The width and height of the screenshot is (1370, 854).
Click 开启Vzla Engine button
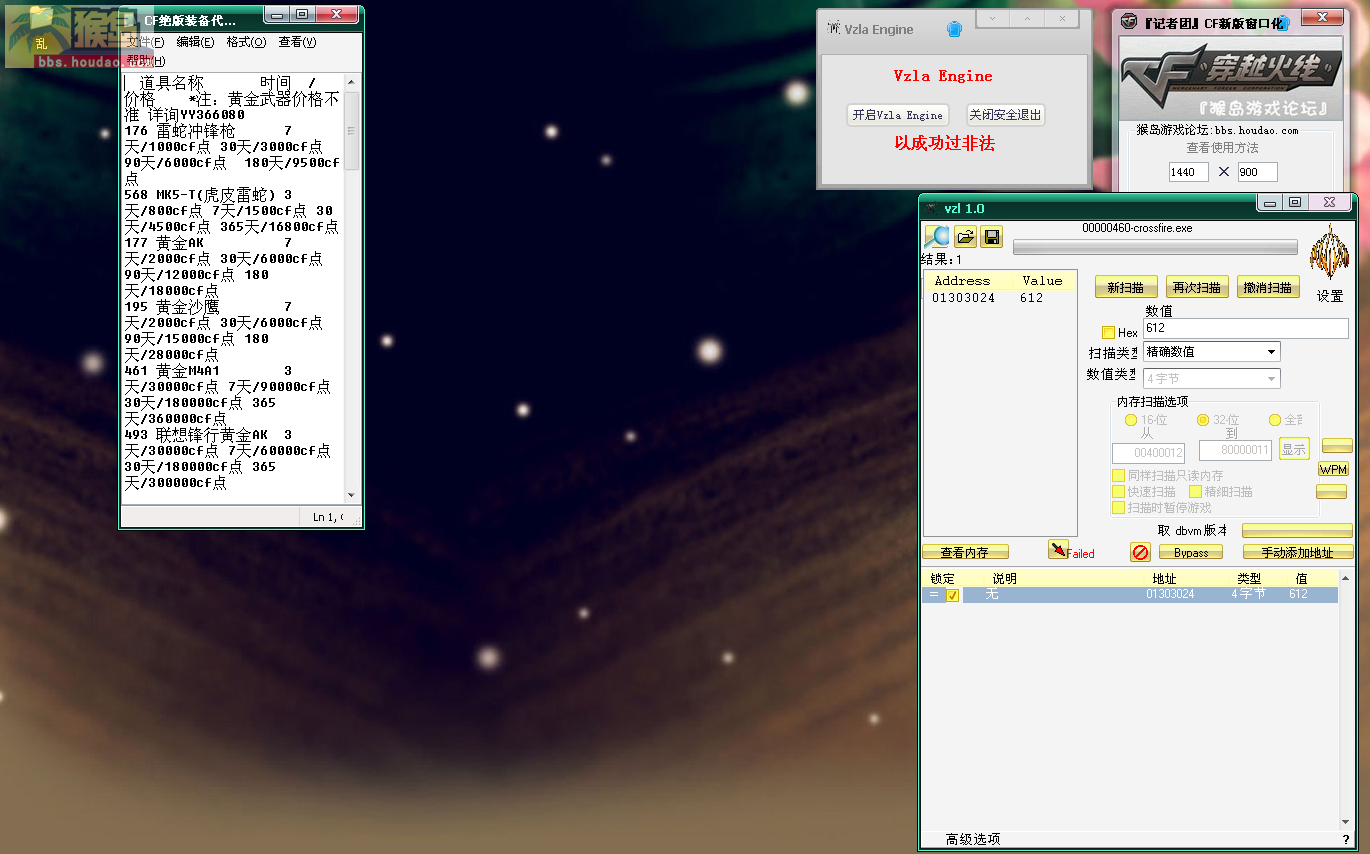[897, 115]
